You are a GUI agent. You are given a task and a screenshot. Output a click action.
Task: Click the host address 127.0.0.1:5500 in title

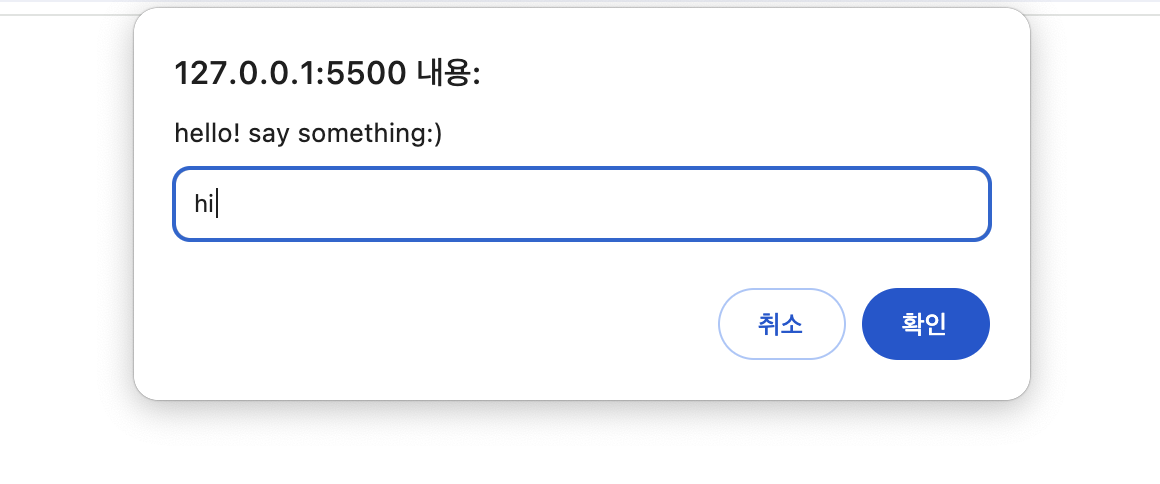(290, 73)
